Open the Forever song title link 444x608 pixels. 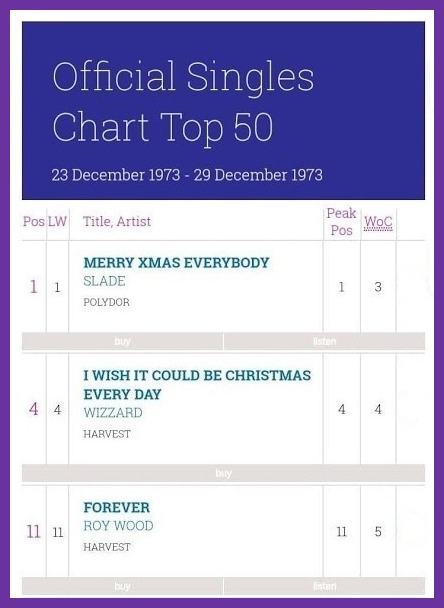point(117,508)
